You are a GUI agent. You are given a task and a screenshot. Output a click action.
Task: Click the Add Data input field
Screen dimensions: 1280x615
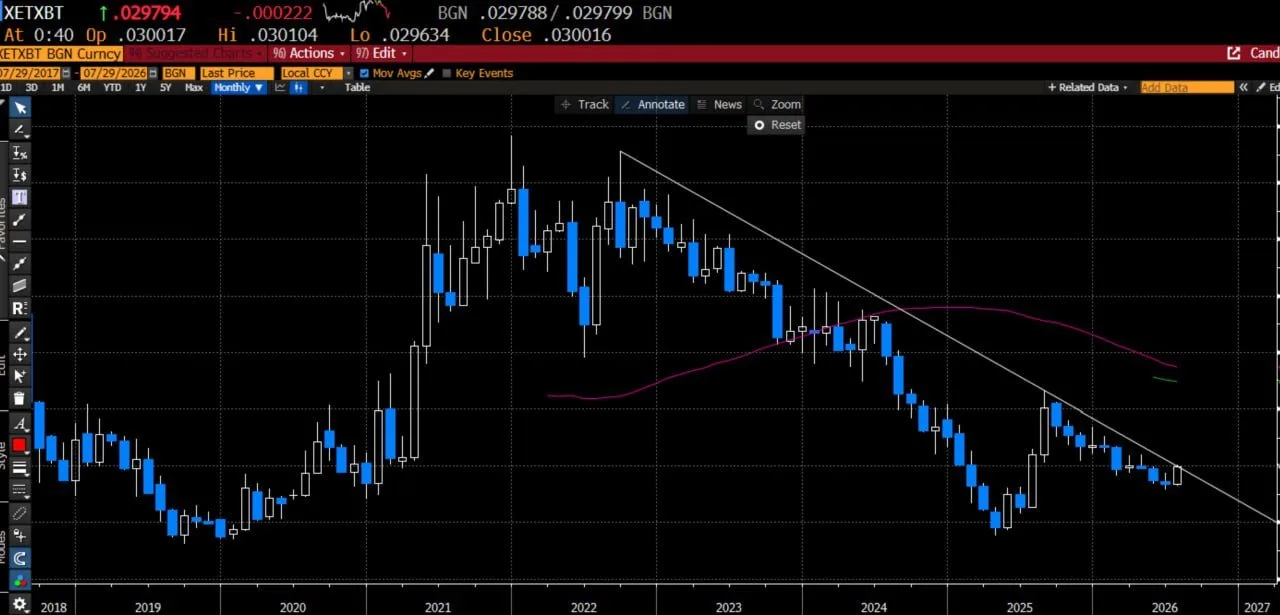click(1187, 88)
